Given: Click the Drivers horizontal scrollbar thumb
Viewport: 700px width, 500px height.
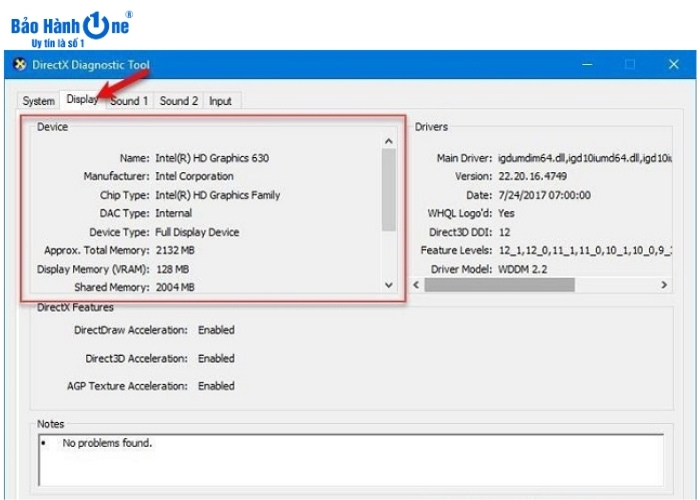Looking at the screenshot, I should pyautogui.click(x=500, y=285).
